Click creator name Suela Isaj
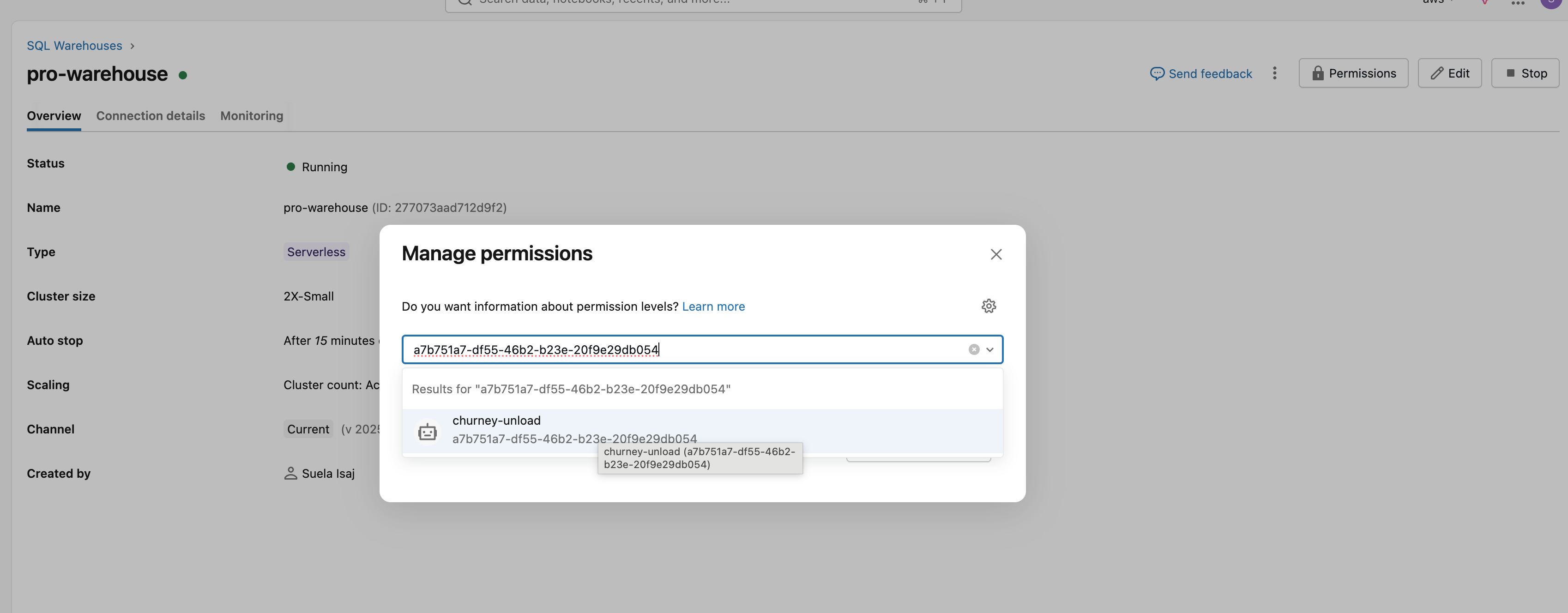1568x613 pixels. (x=327, y=474)
